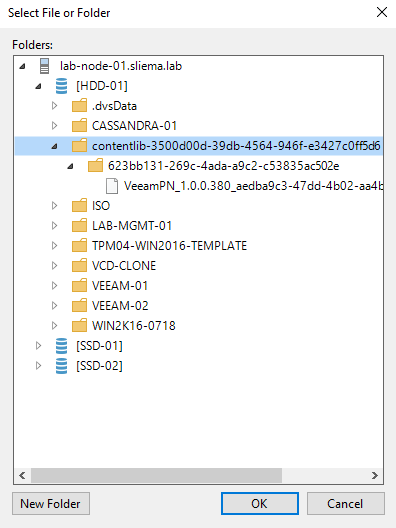
Task: Click the CASSANDRA-01 folder icon
Action: coord(79,126)
